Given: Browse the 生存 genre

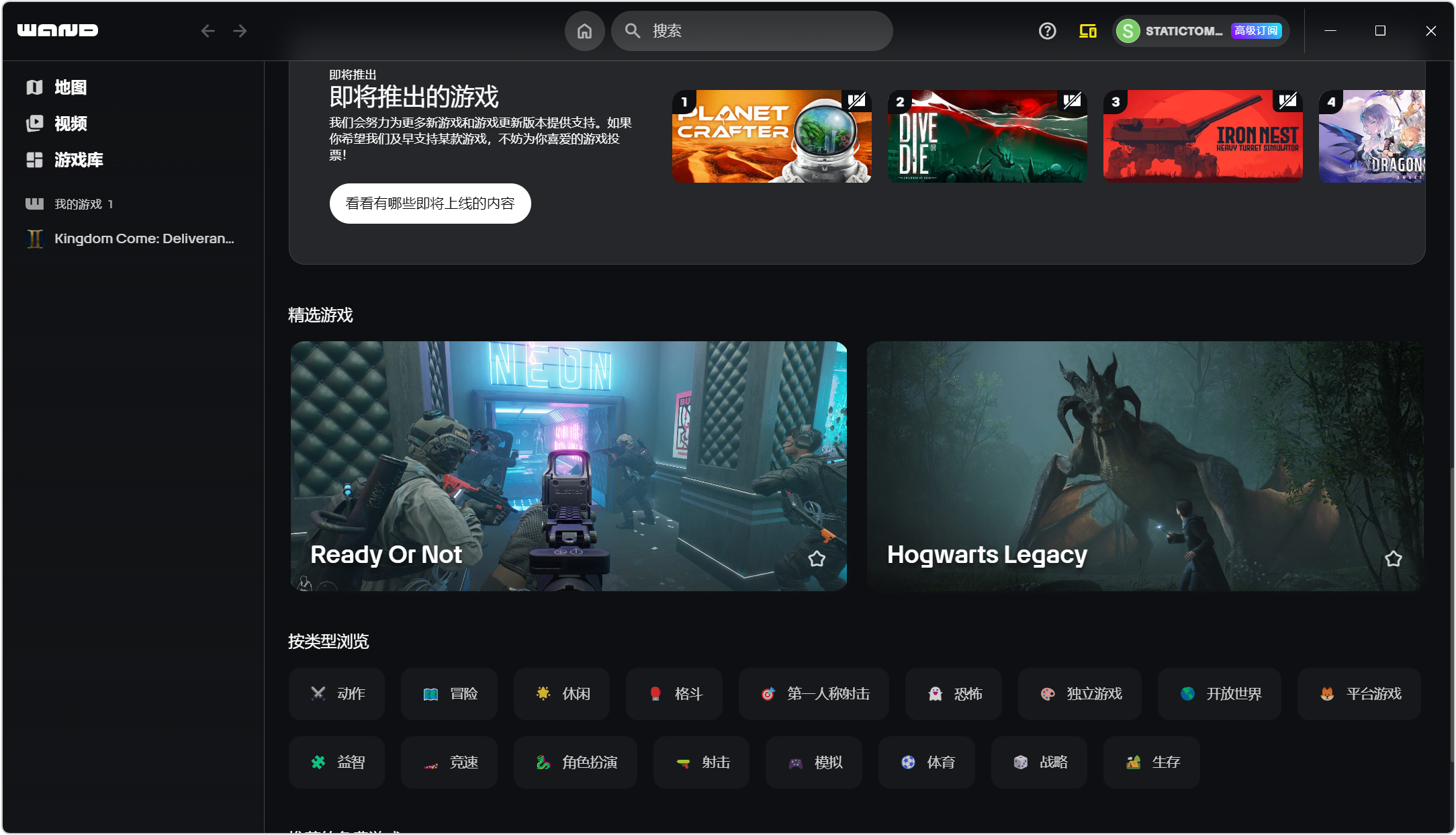Looking at the screenshot, I should [1152, 762].
